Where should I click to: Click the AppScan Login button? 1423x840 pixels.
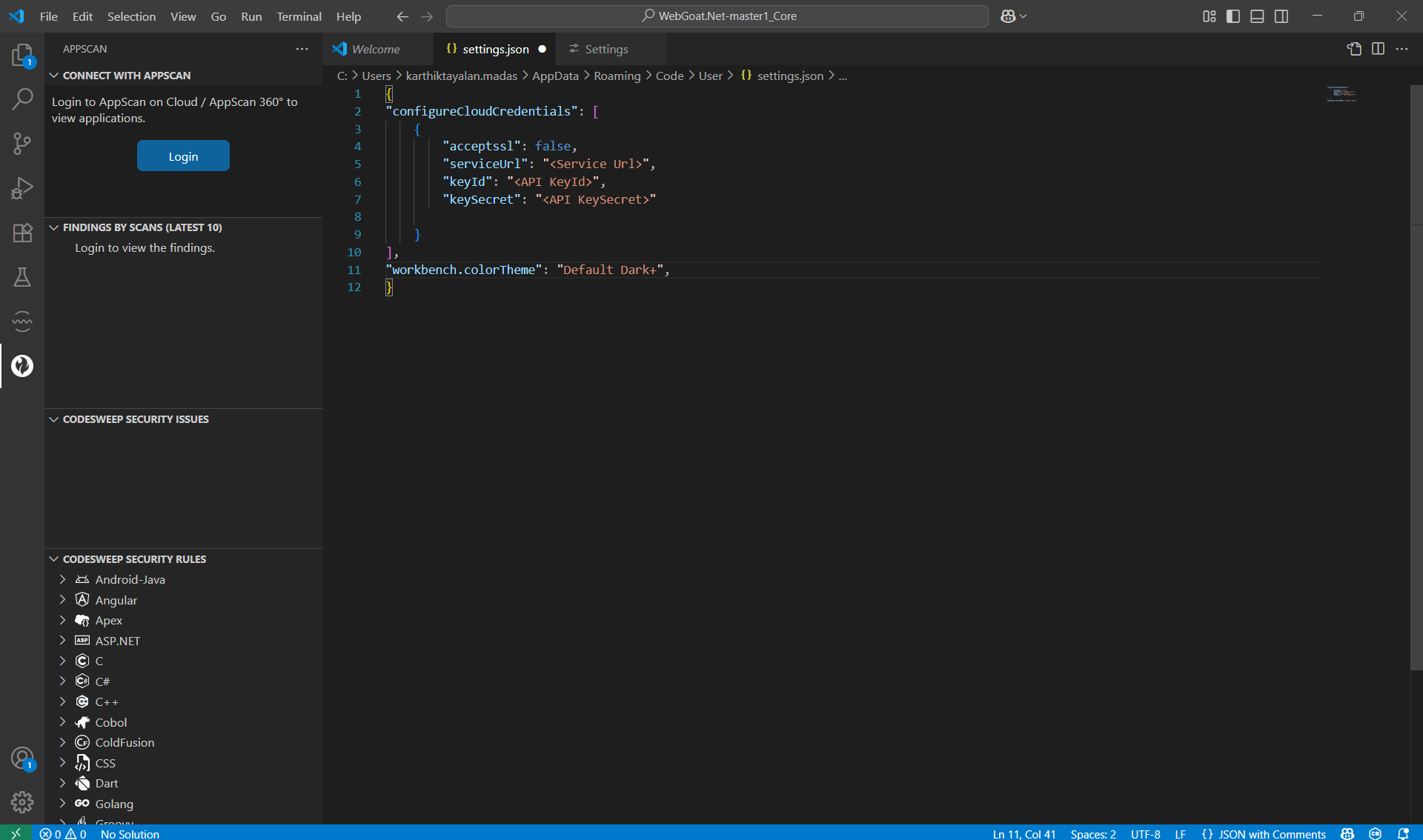183,156
